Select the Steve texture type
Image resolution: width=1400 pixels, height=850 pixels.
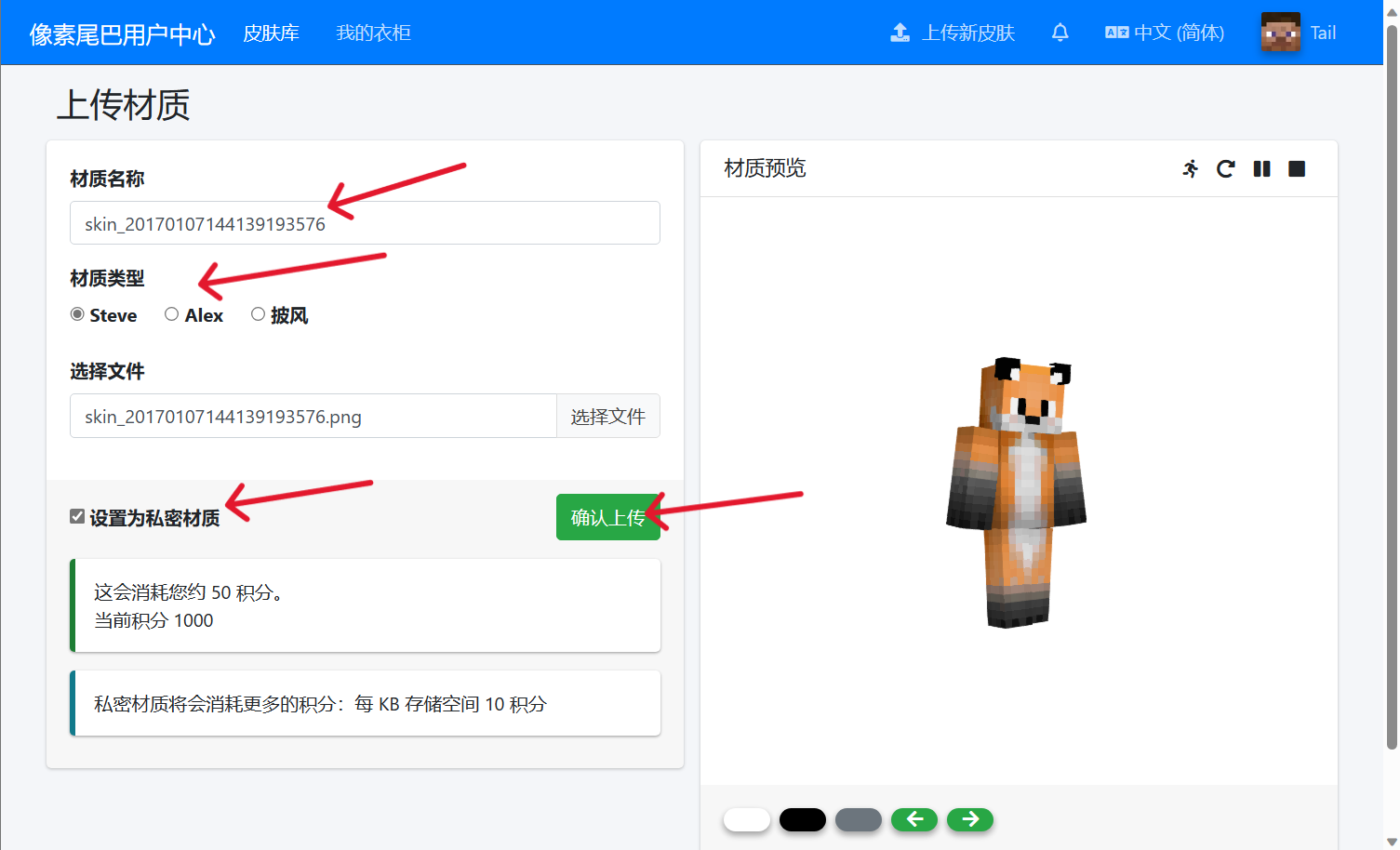(77, 314)
